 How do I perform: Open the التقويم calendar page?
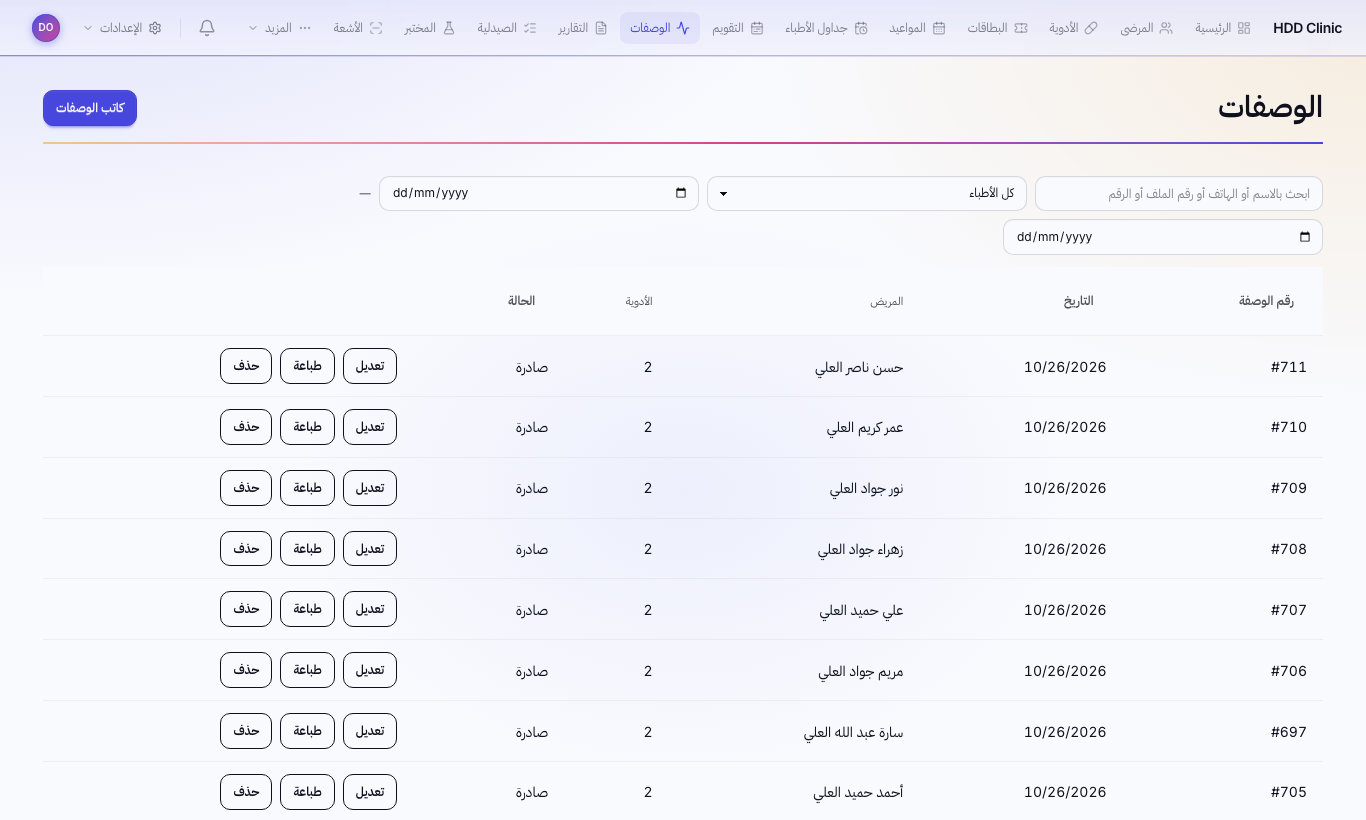(738, 28)
